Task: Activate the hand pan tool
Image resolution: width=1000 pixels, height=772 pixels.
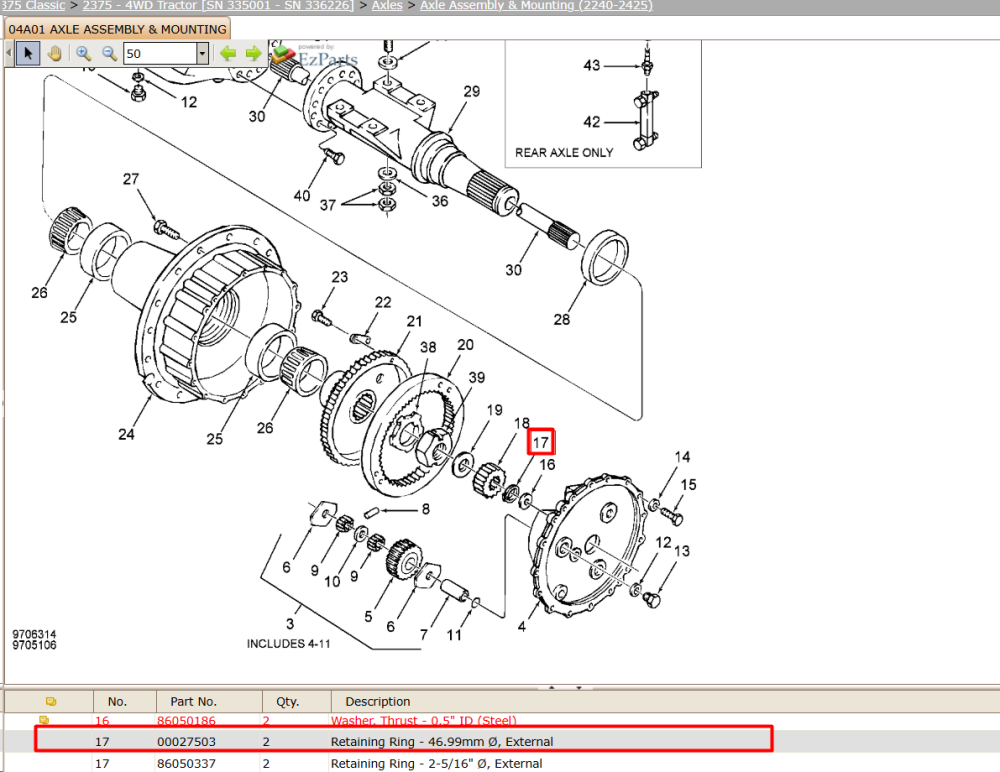Action: (x=55, y=53)
